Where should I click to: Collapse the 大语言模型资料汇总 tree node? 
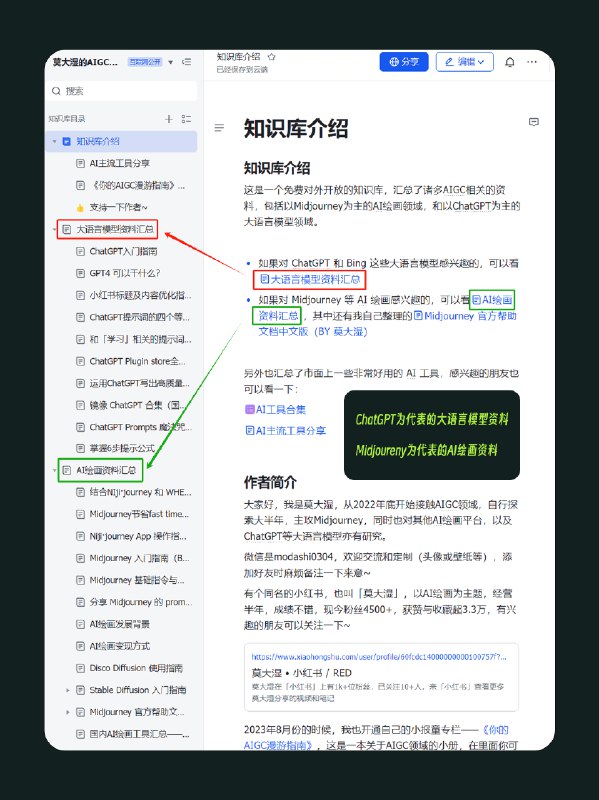click(x=54, y=230)
